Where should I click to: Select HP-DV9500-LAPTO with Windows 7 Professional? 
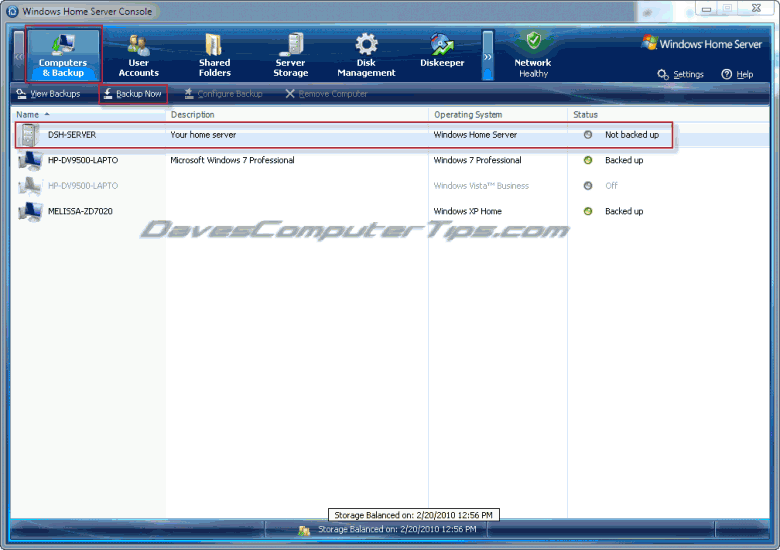click(x=390, y=160)
